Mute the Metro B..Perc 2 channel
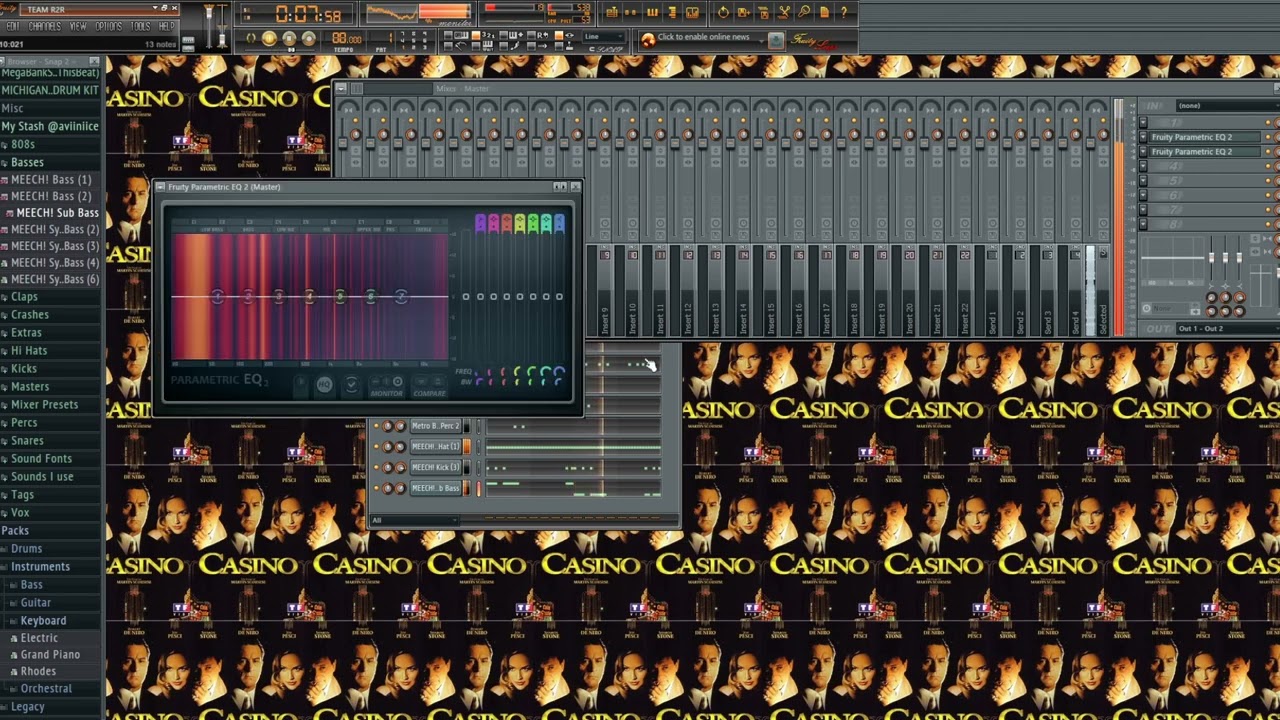Screen dimensions: 1280x720 tap(377, 426)
